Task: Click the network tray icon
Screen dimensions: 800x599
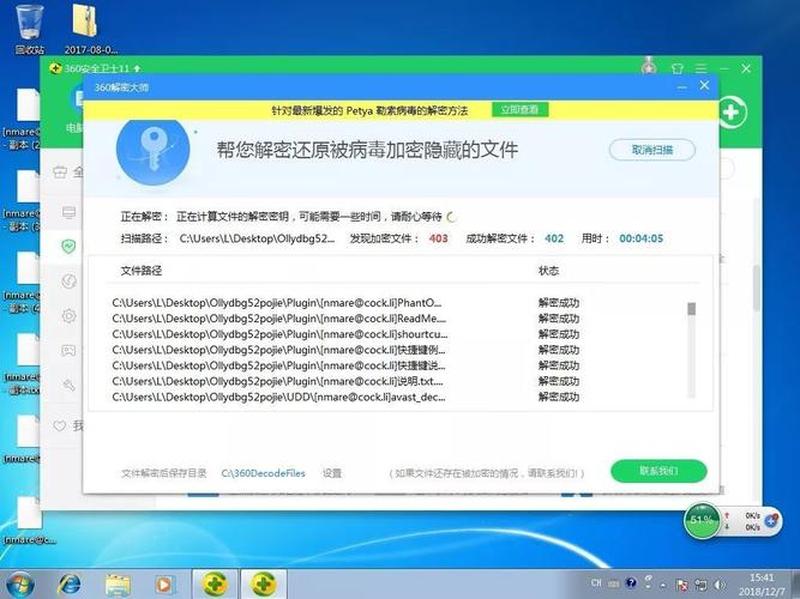Action: [x=701, y=585]
